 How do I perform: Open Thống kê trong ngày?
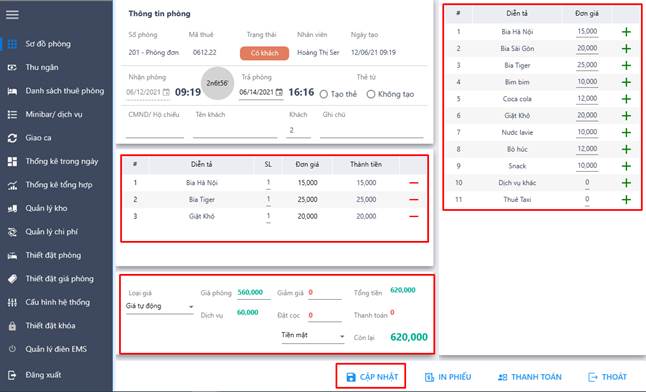(x=62, y=161)
